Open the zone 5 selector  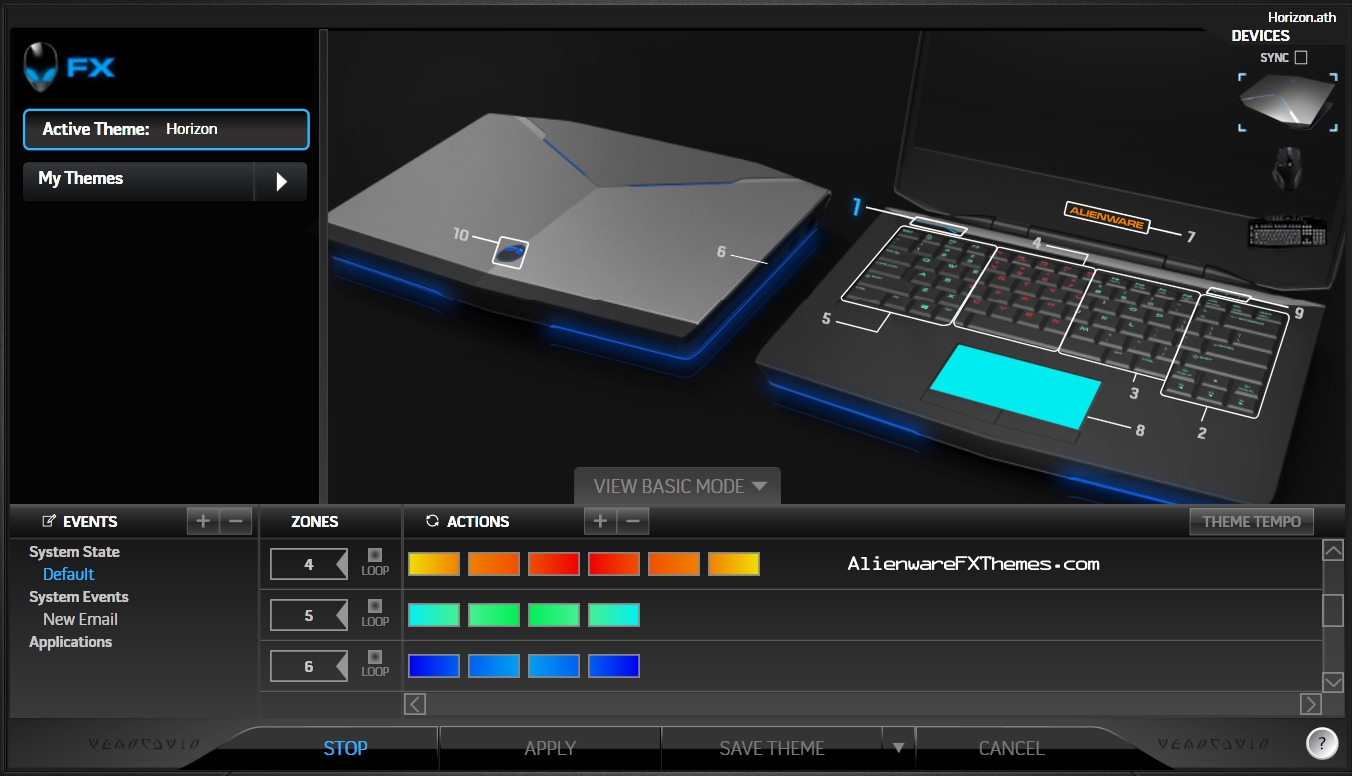point(309,616)
